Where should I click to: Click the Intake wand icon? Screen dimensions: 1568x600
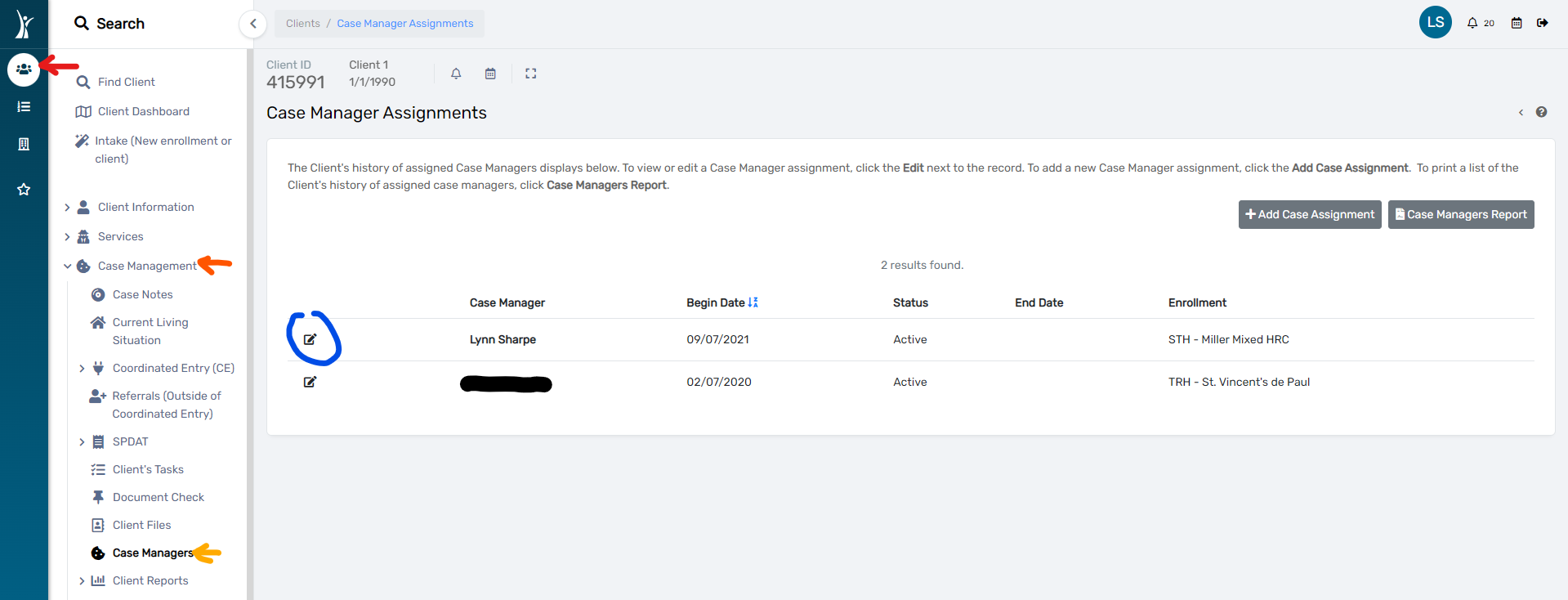pyautogui.click(x=82, y=141)
